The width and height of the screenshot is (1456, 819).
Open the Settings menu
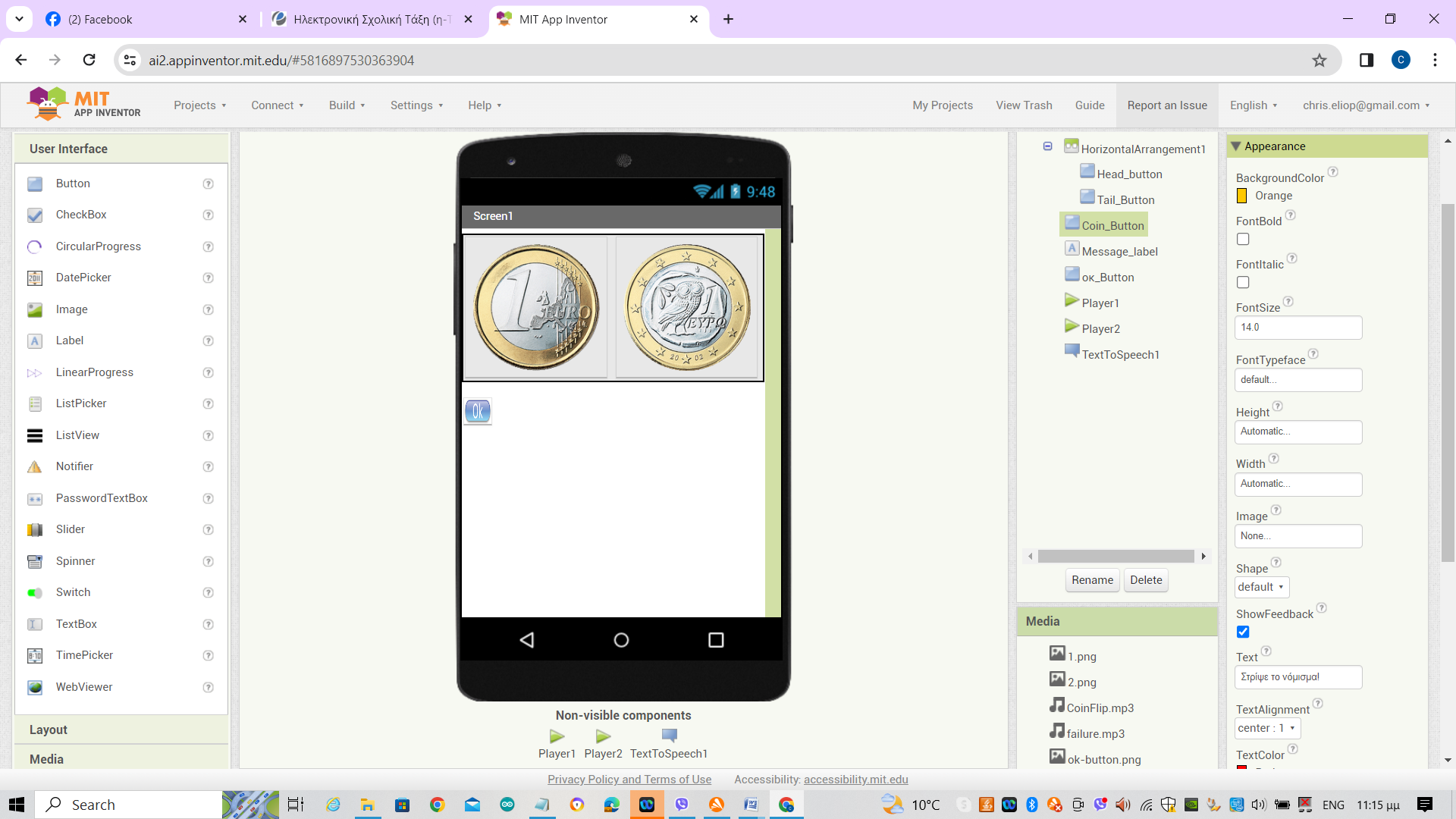click(417, 105)
